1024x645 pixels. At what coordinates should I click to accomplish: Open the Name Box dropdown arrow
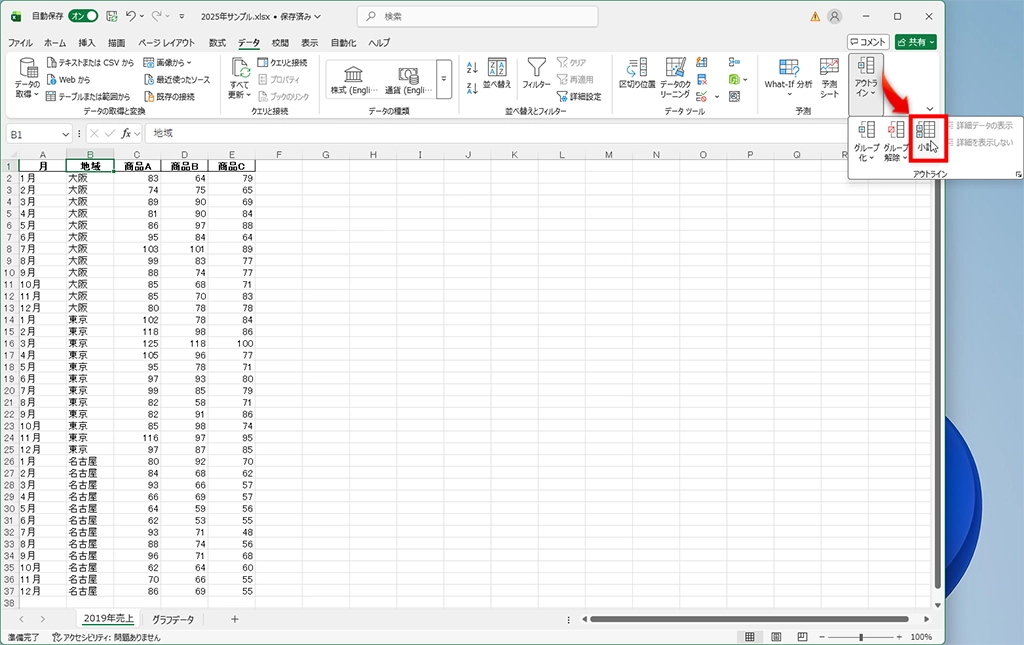pyautogui.click(x=65, y=133)
